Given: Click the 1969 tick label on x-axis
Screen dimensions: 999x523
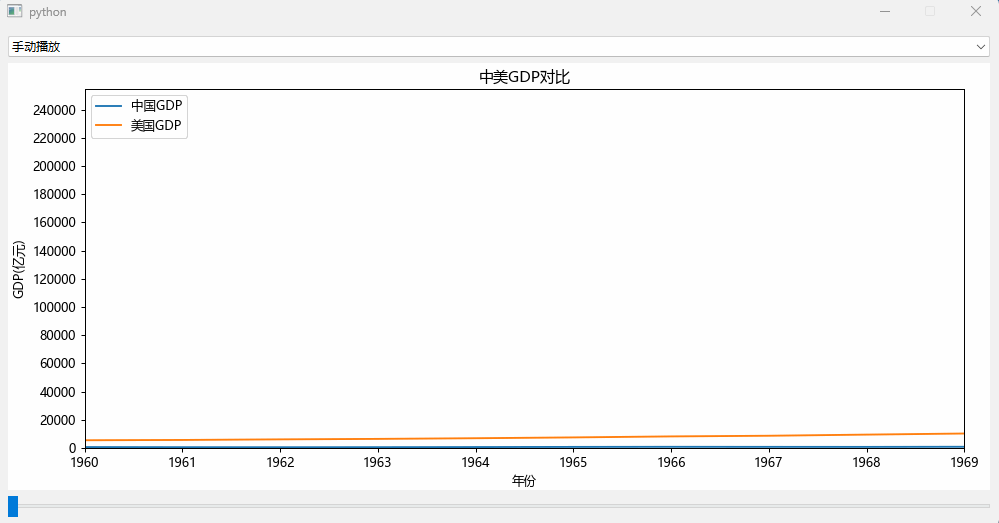Looking at the screenshot, I should click(x=962, y=462).
